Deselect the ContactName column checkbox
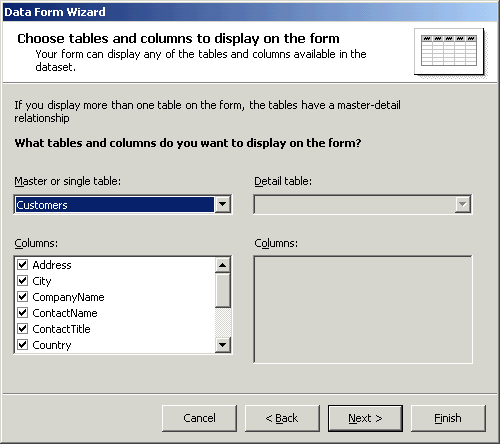The width and height of the screenshot is (500, 444). point(23,313)
